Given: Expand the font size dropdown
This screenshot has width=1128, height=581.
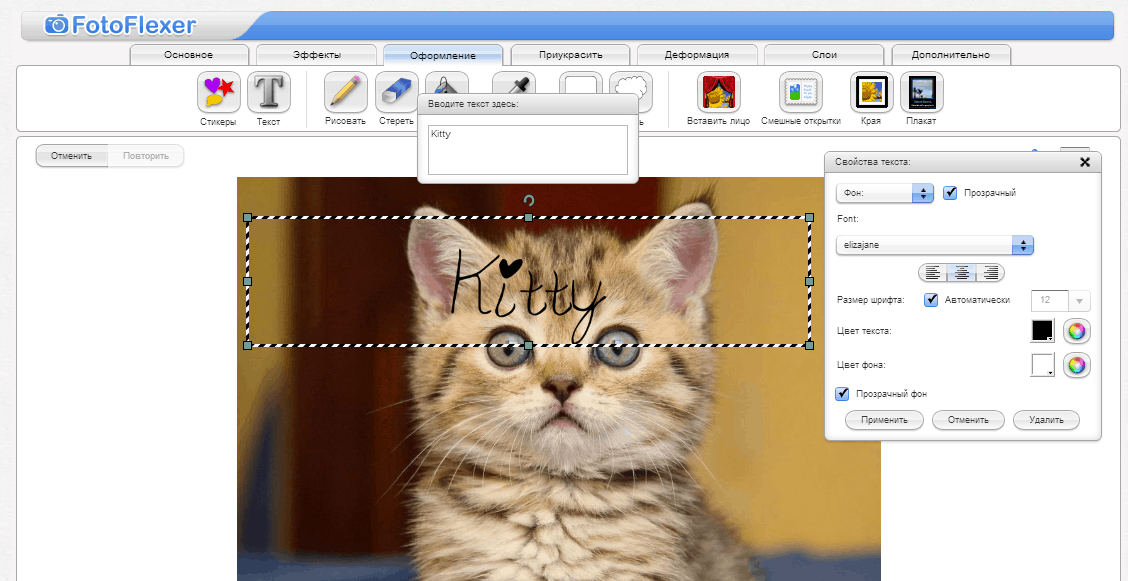Looking at the screenshot, I should tap(1079, 300).
